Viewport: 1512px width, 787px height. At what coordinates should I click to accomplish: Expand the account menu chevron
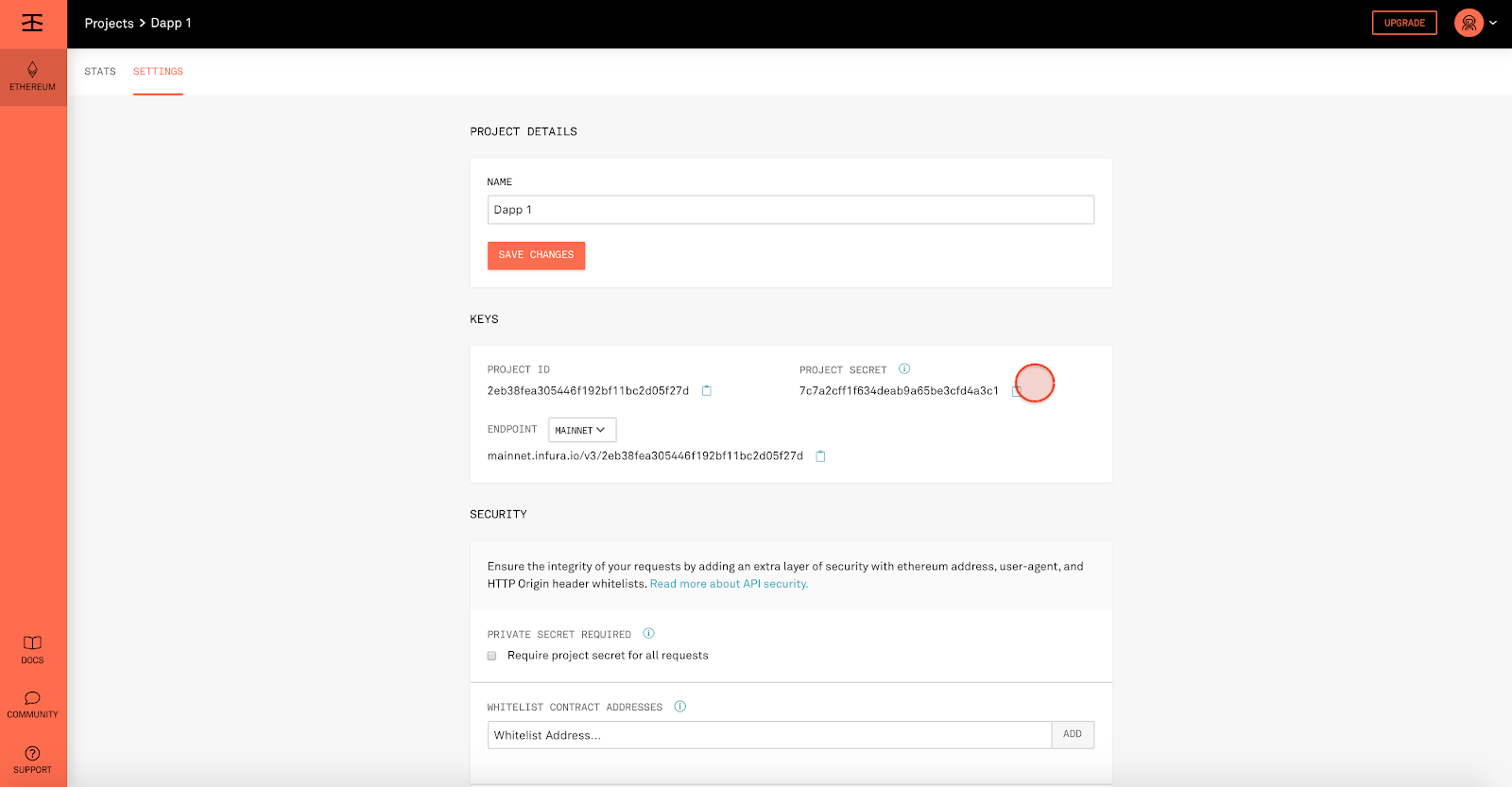[1493, 23]
